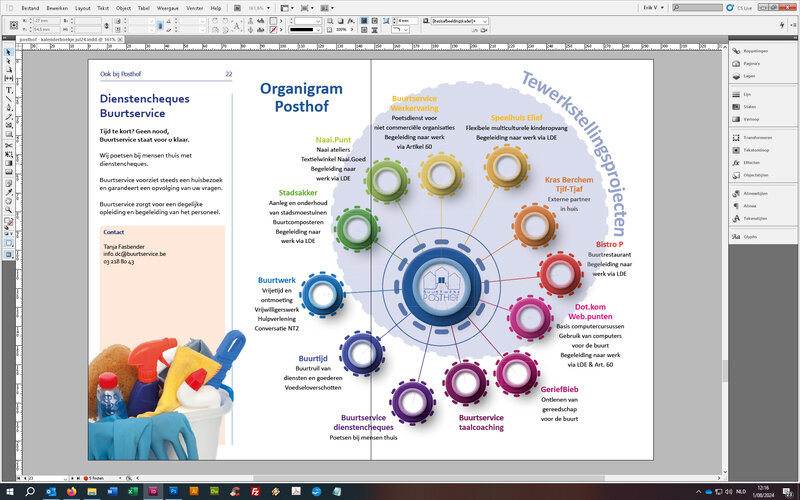Screen dimensions: 800x500
Task: Select the Scissors tool
Action: point(9,145)
